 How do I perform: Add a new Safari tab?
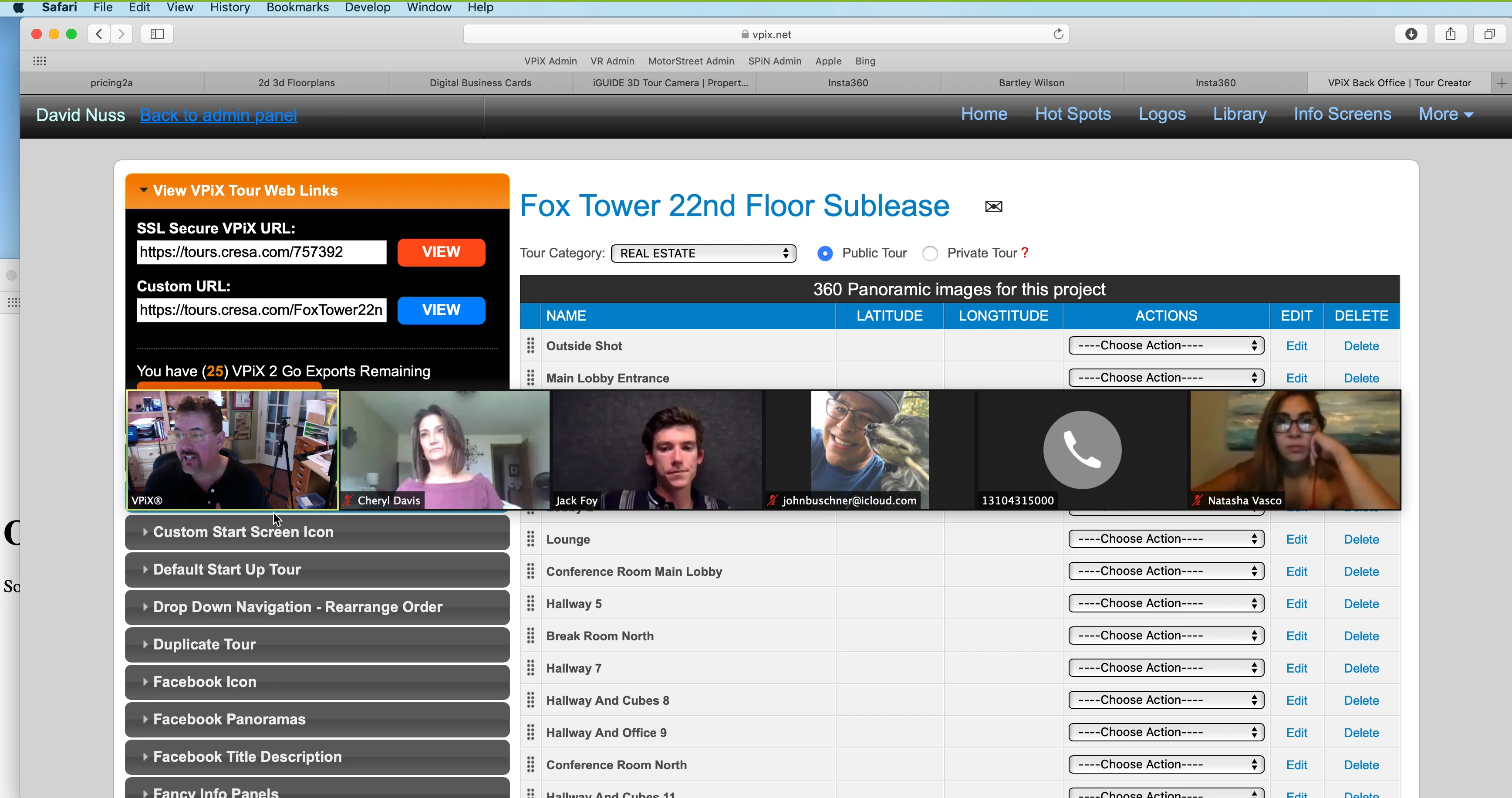tap(1502, 83)
